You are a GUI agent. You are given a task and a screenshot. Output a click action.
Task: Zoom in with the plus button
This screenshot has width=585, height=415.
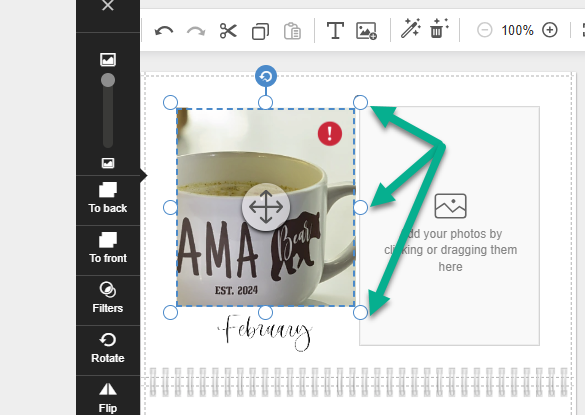[550, 30]
